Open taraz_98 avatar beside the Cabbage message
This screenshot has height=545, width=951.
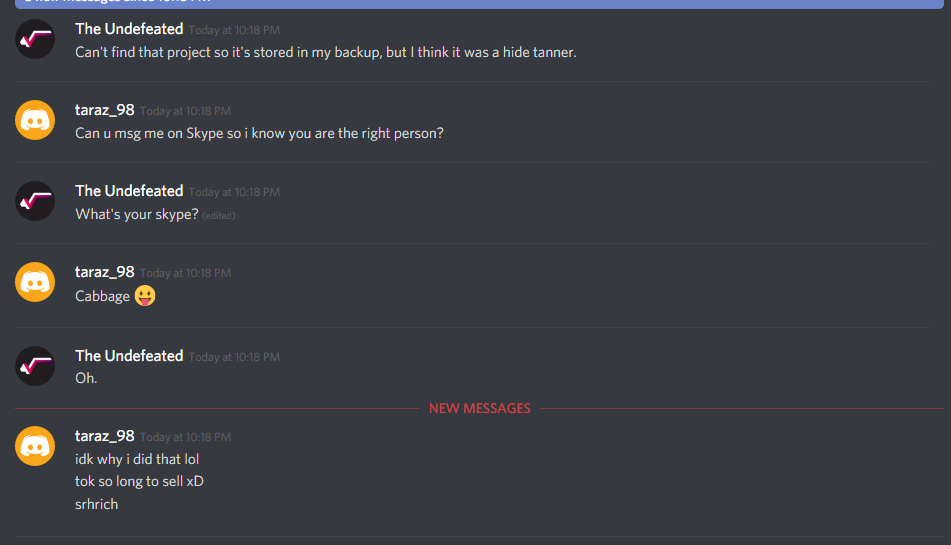35,282
